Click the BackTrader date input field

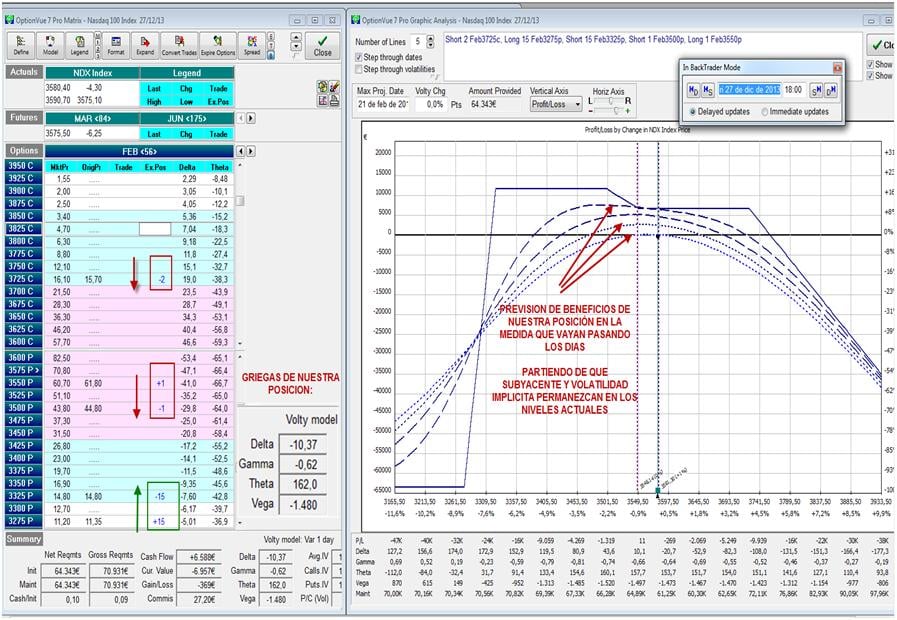click(x=748, y=90)
